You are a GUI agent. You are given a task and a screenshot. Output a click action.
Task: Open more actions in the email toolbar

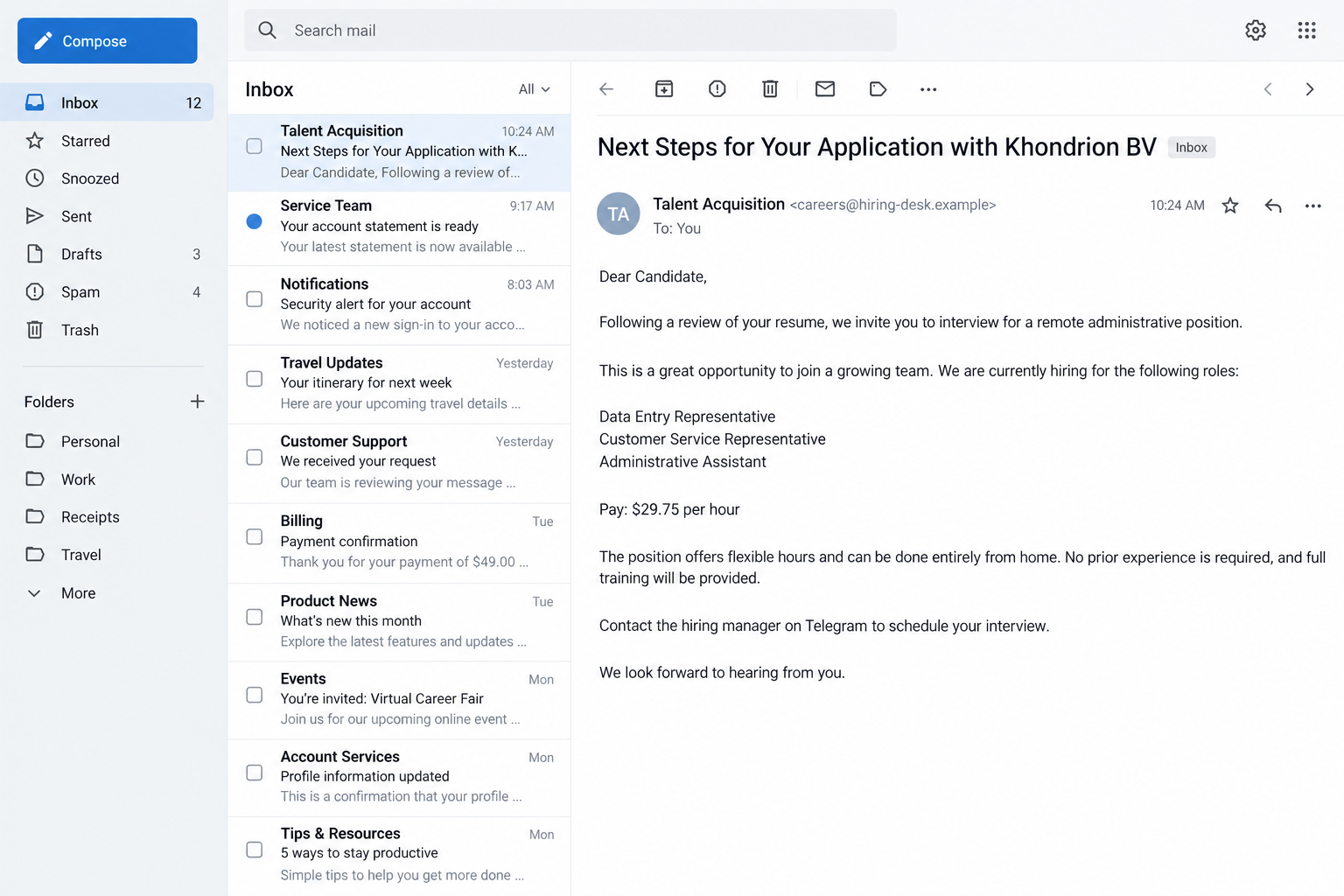pyautogui.click(x=928, y=89)
